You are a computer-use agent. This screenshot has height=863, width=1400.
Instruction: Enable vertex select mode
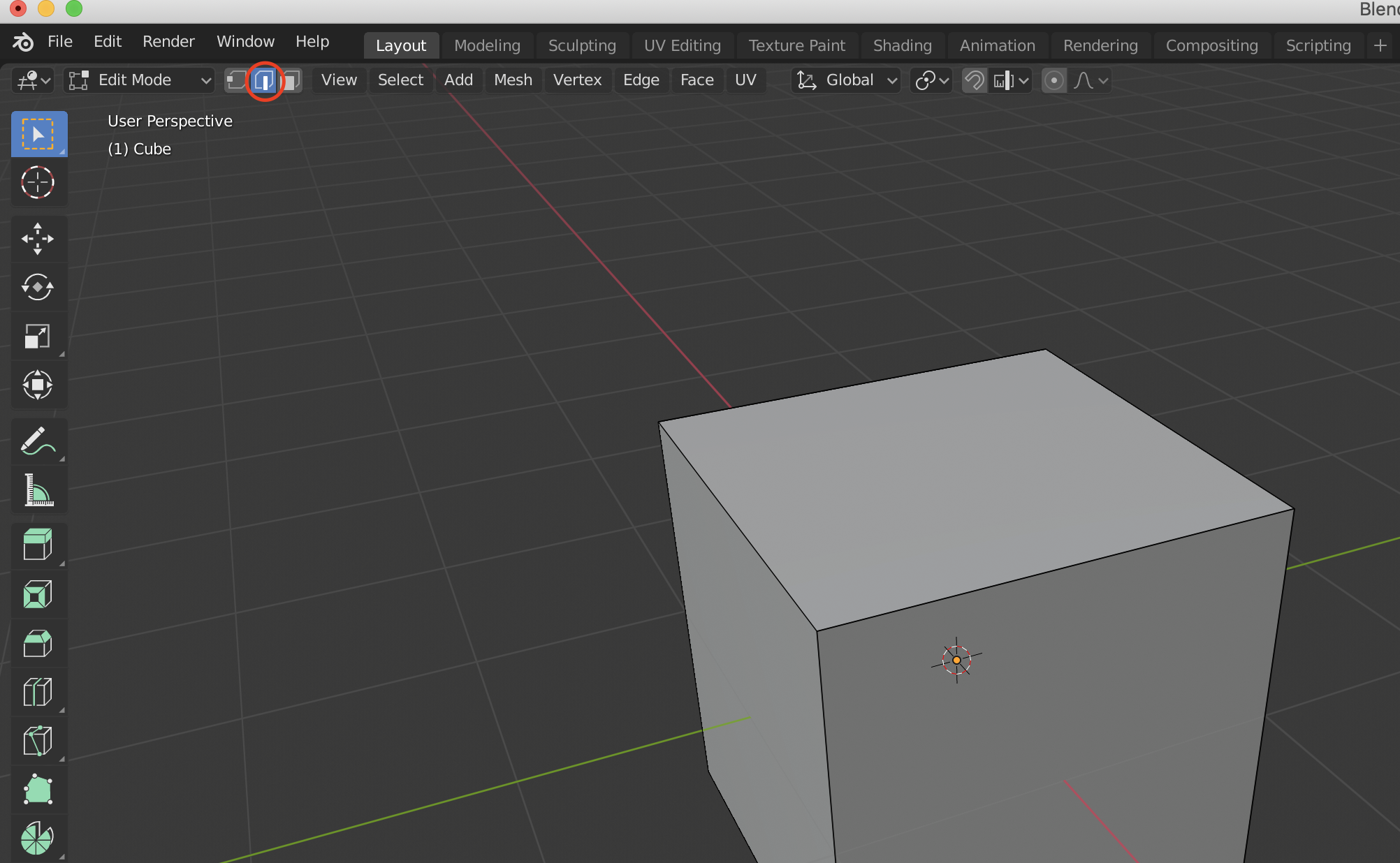pos(237,80)
